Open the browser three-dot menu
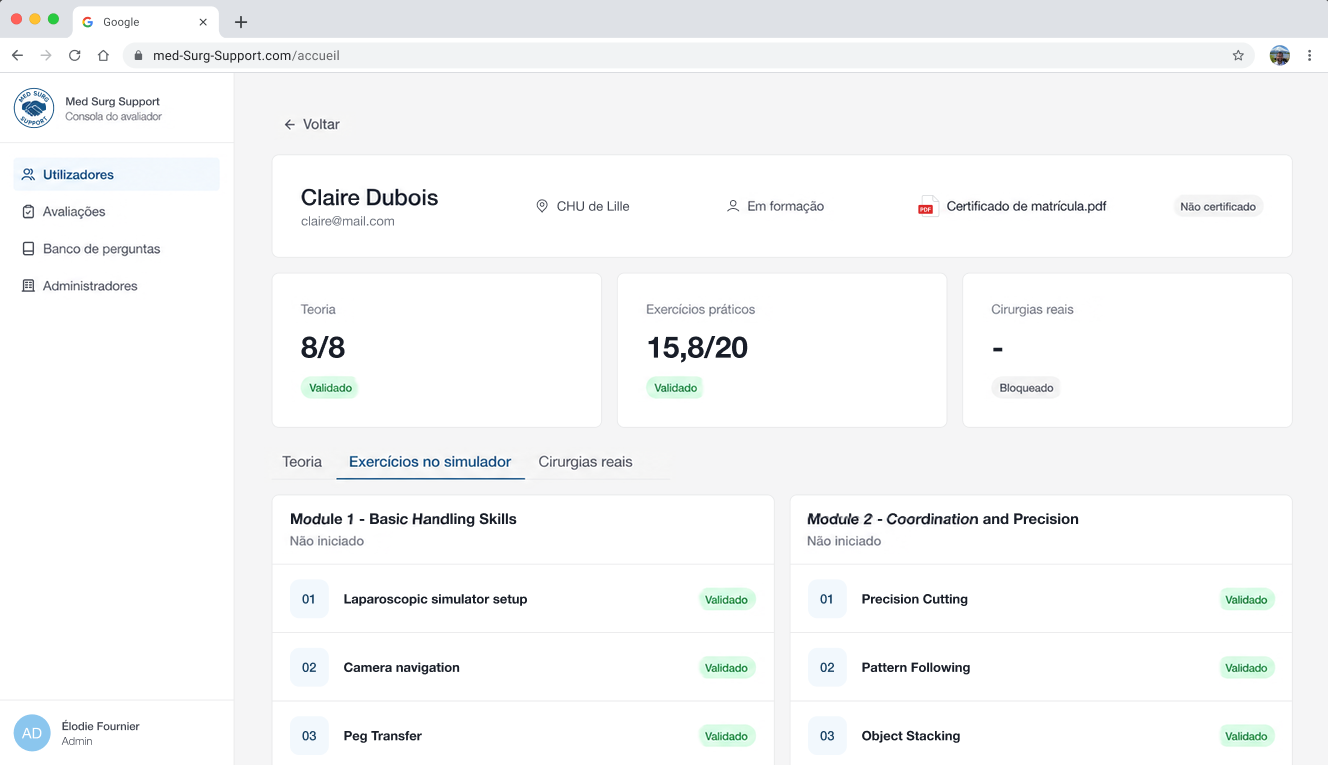1328x765 pixels. click(x=1309, y=56)
